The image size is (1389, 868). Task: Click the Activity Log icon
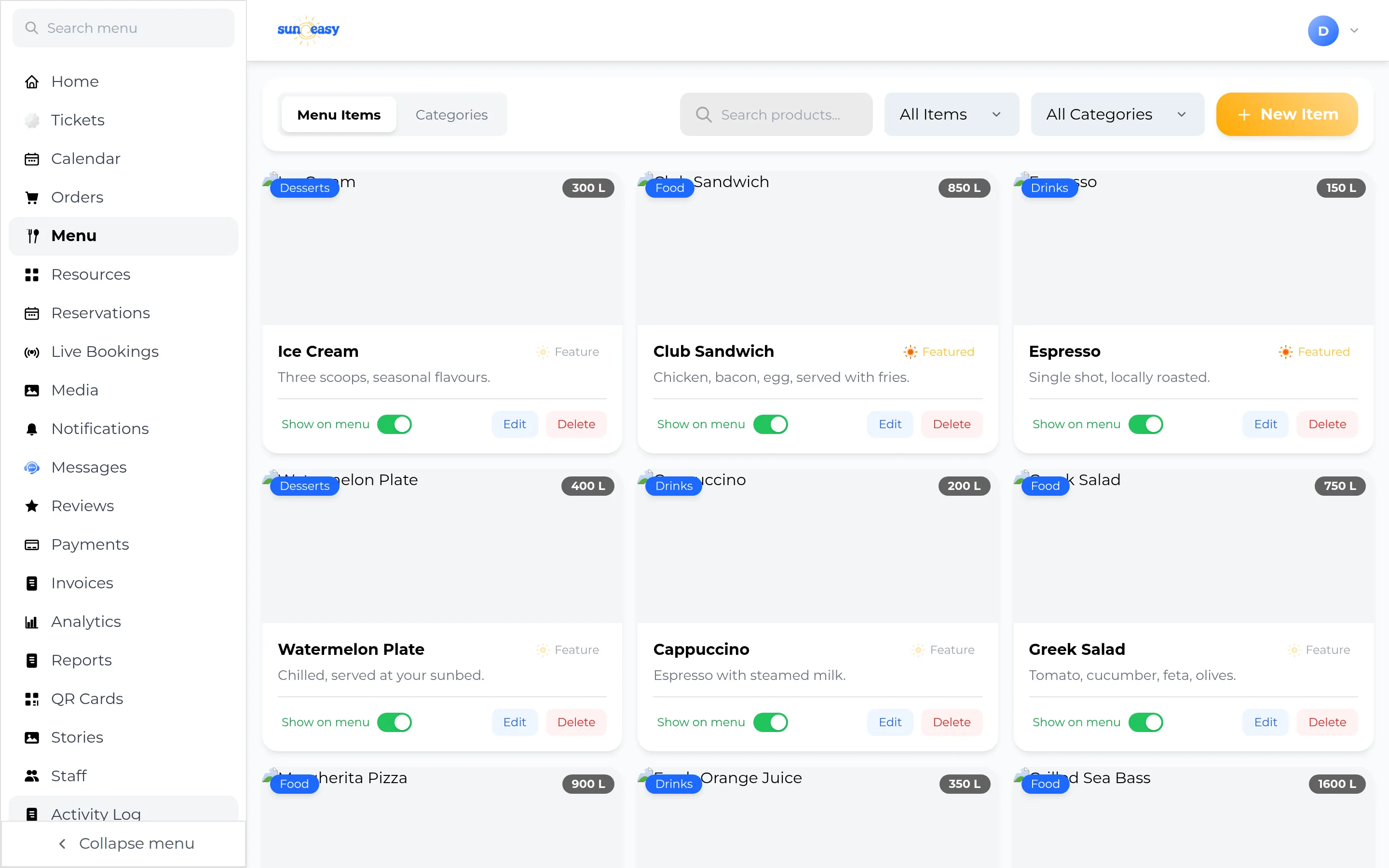click(x=32, y=814)
